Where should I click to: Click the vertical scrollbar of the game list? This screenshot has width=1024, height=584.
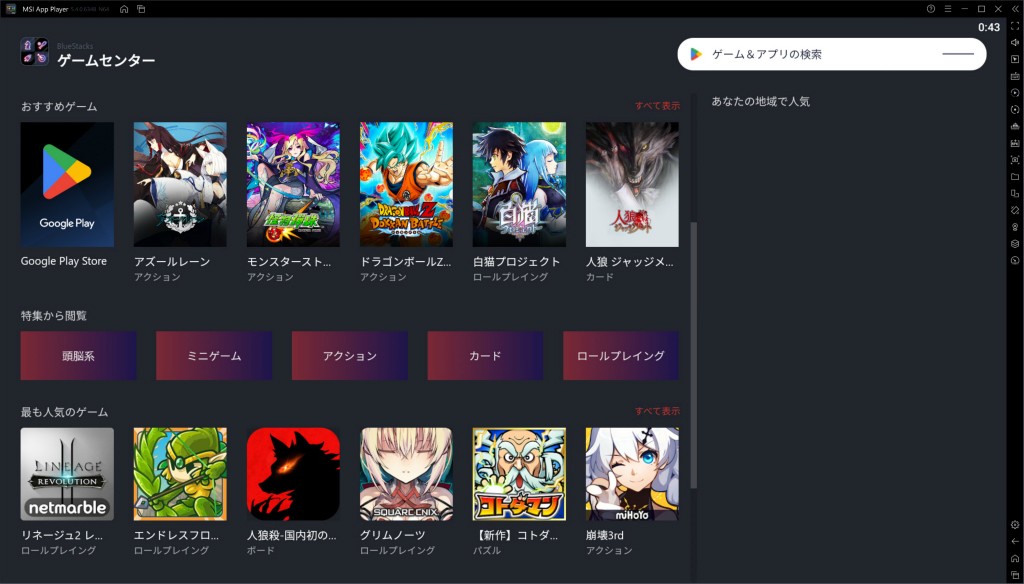[x=694, y=355]
